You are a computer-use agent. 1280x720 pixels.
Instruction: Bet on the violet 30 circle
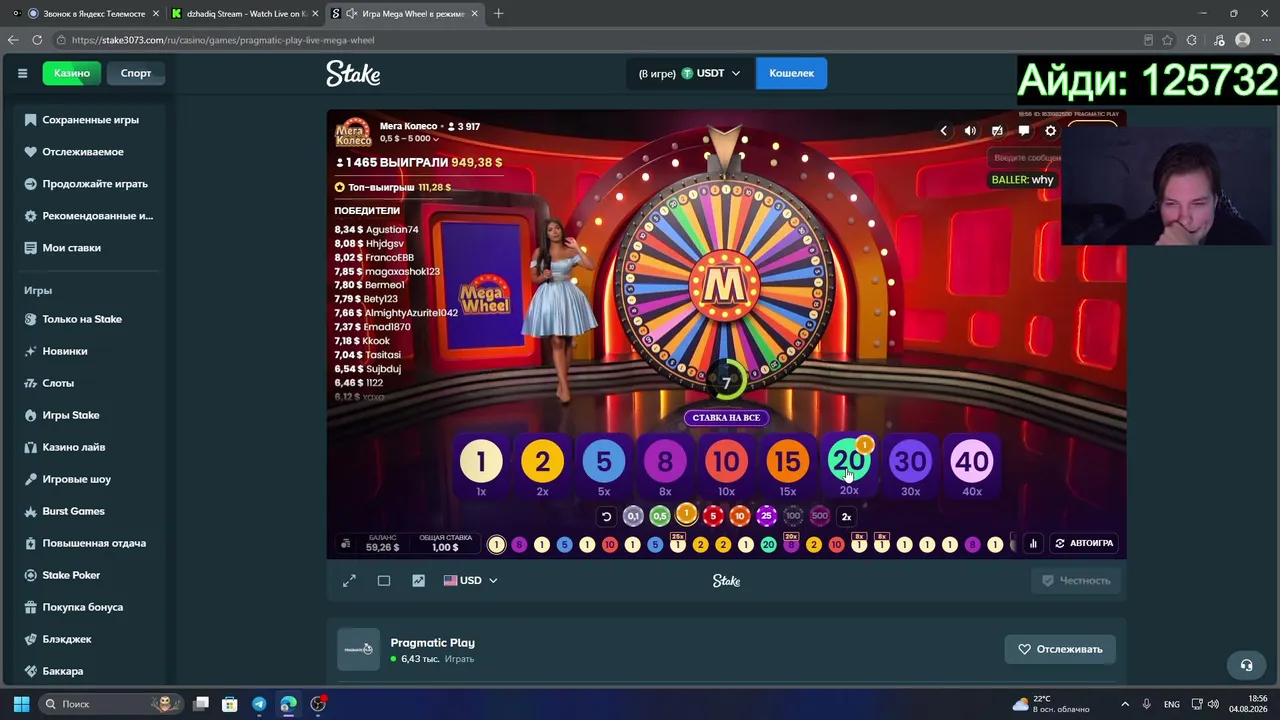(910, 461)
